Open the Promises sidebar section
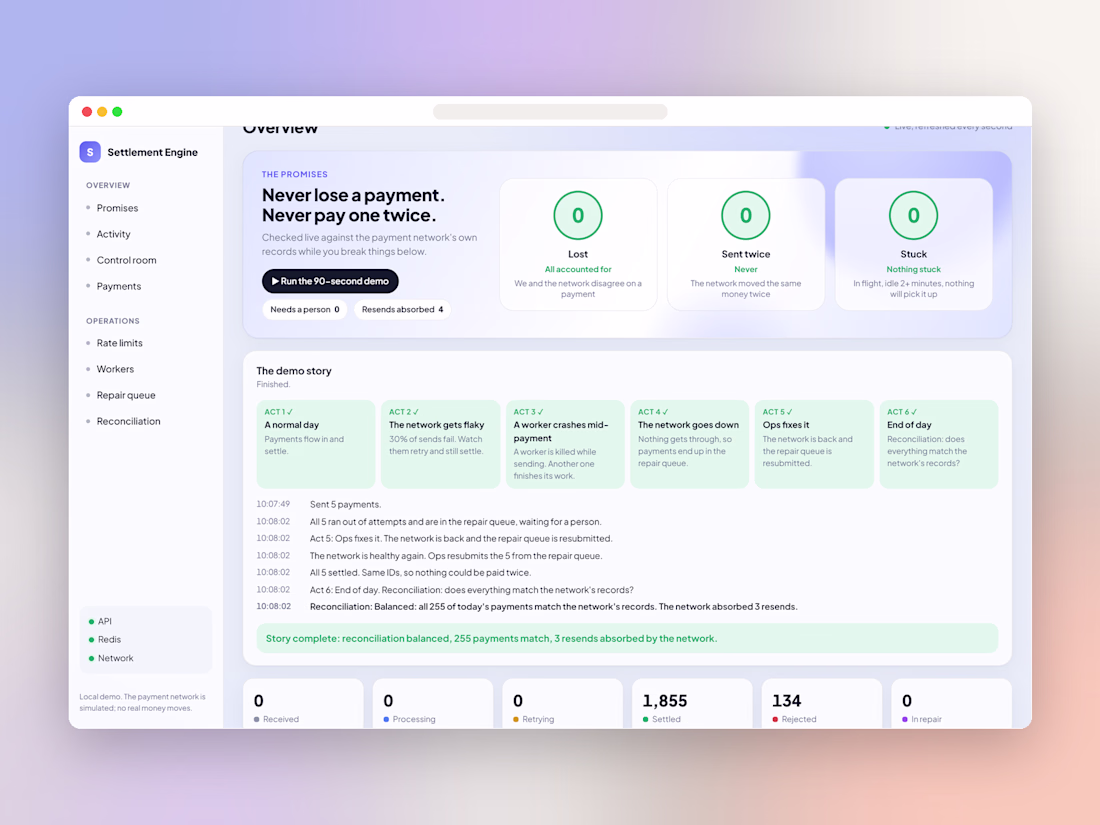Image resolution: width=1100 pixels, height=825 pixels. pyautogui.click(x=117, y=208)
